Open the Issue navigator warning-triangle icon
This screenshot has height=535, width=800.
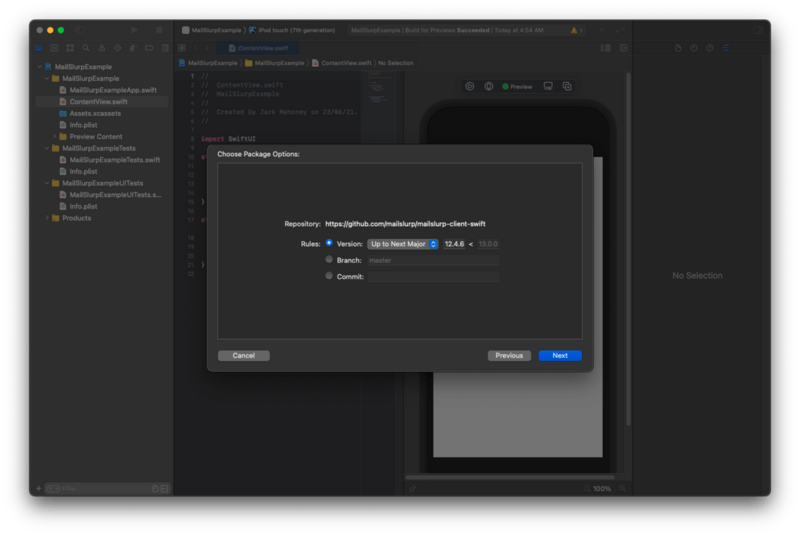(102, 48)
